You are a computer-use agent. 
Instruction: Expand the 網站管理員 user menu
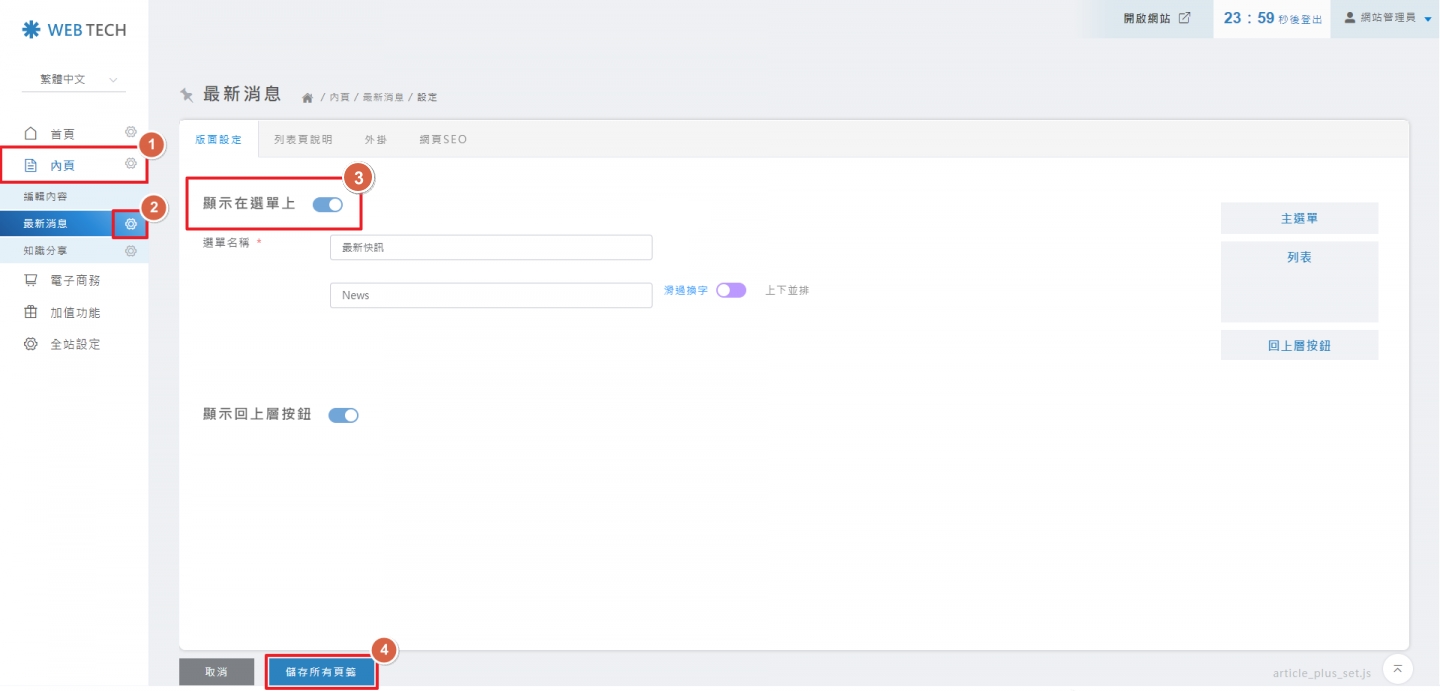click(x=1386, y=18)
